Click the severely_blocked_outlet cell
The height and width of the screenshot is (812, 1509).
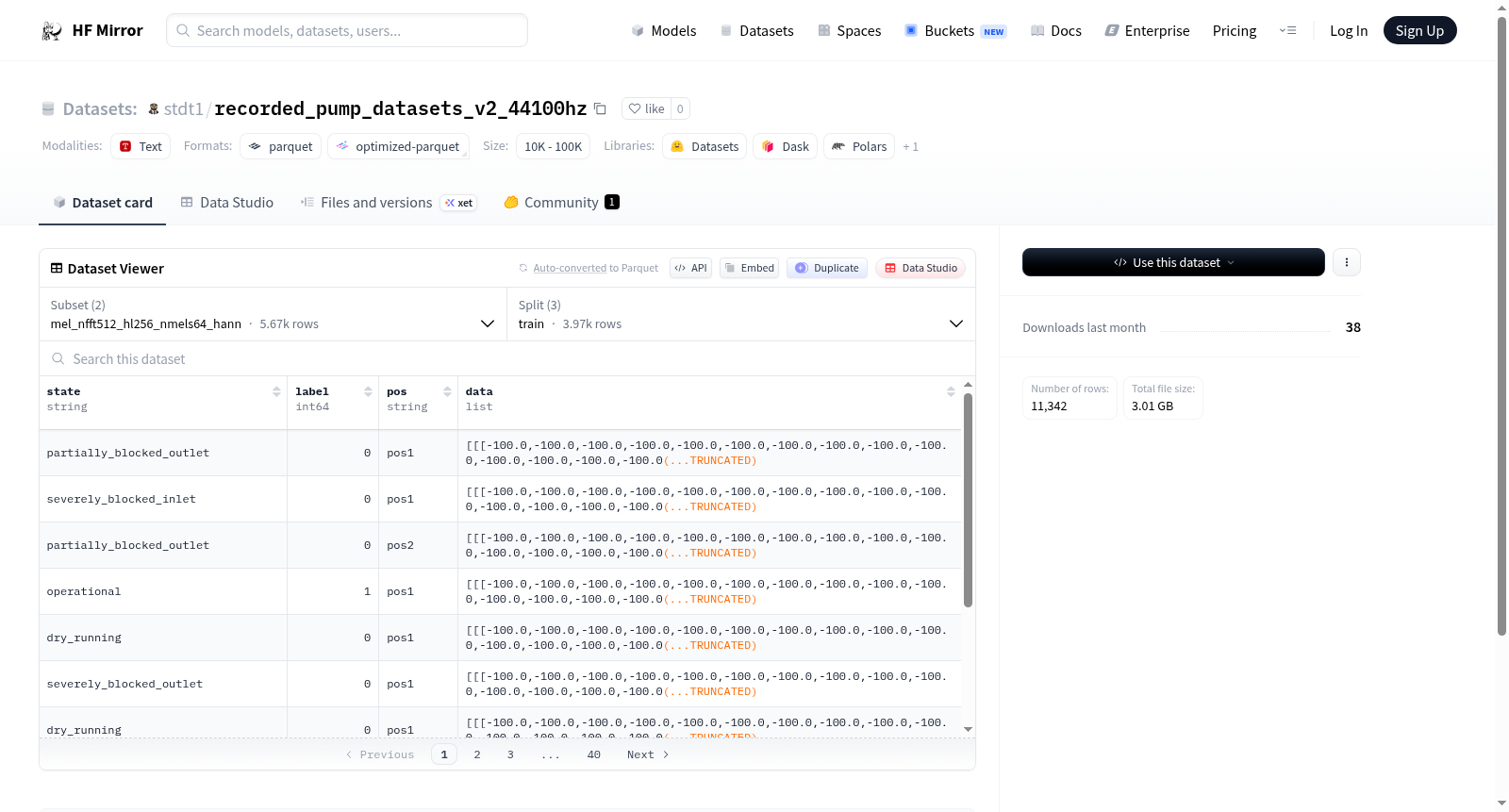(x=163, y=684)
